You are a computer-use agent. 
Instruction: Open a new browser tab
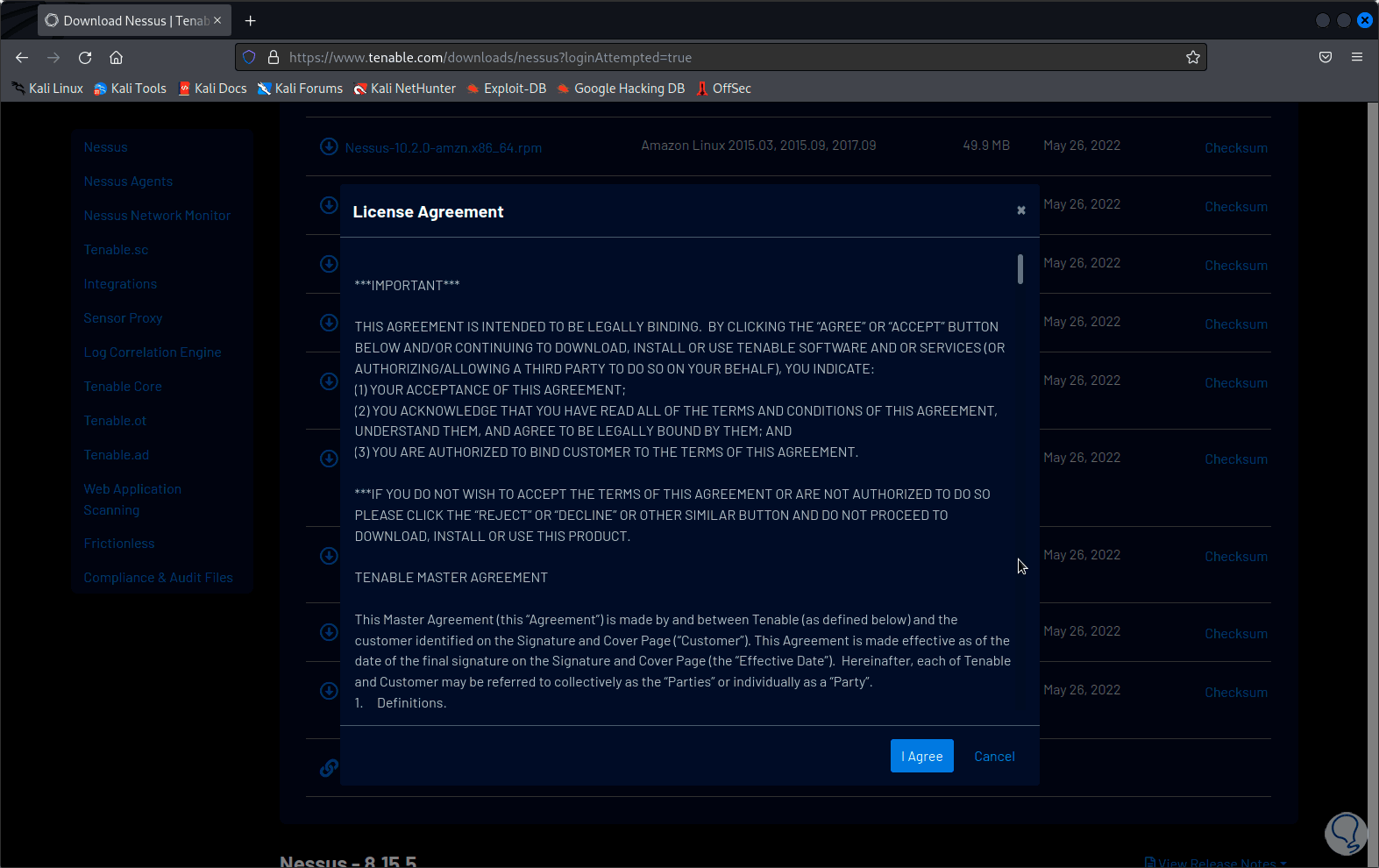click(x=251, y=20)
